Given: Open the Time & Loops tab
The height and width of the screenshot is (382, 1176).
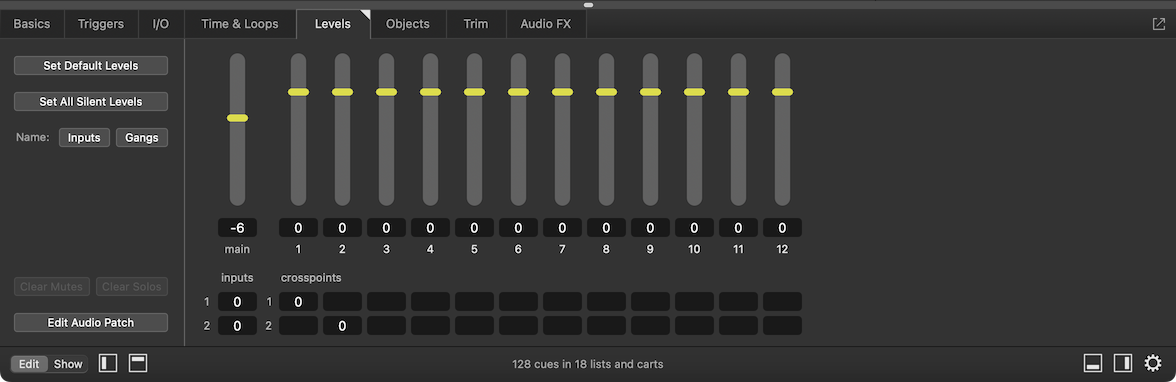Looking at the screenshot, I should [240, 24].
